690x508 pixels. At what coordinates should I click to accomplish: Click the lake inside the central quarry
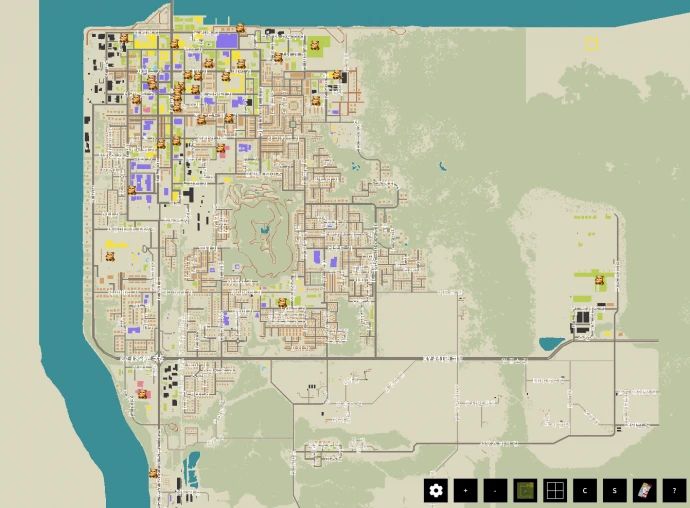(265, 230)
